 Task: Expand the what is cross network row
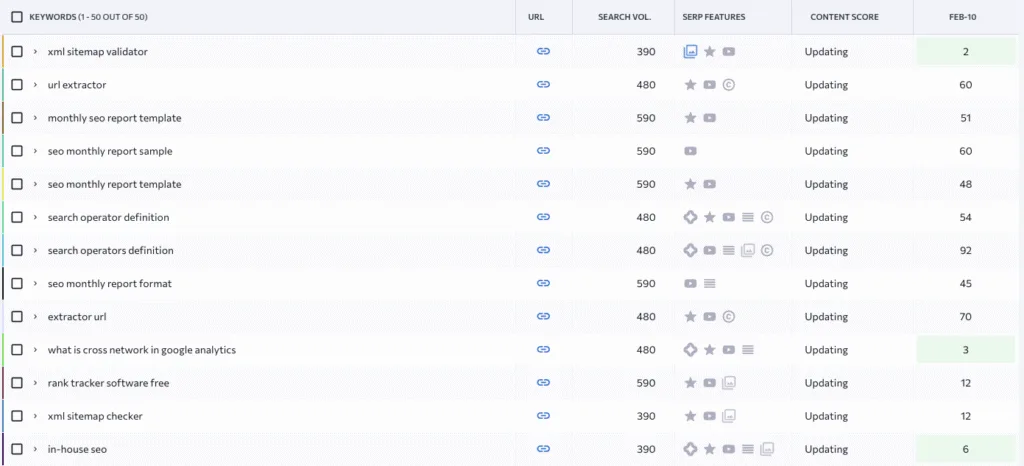point(35,350)
